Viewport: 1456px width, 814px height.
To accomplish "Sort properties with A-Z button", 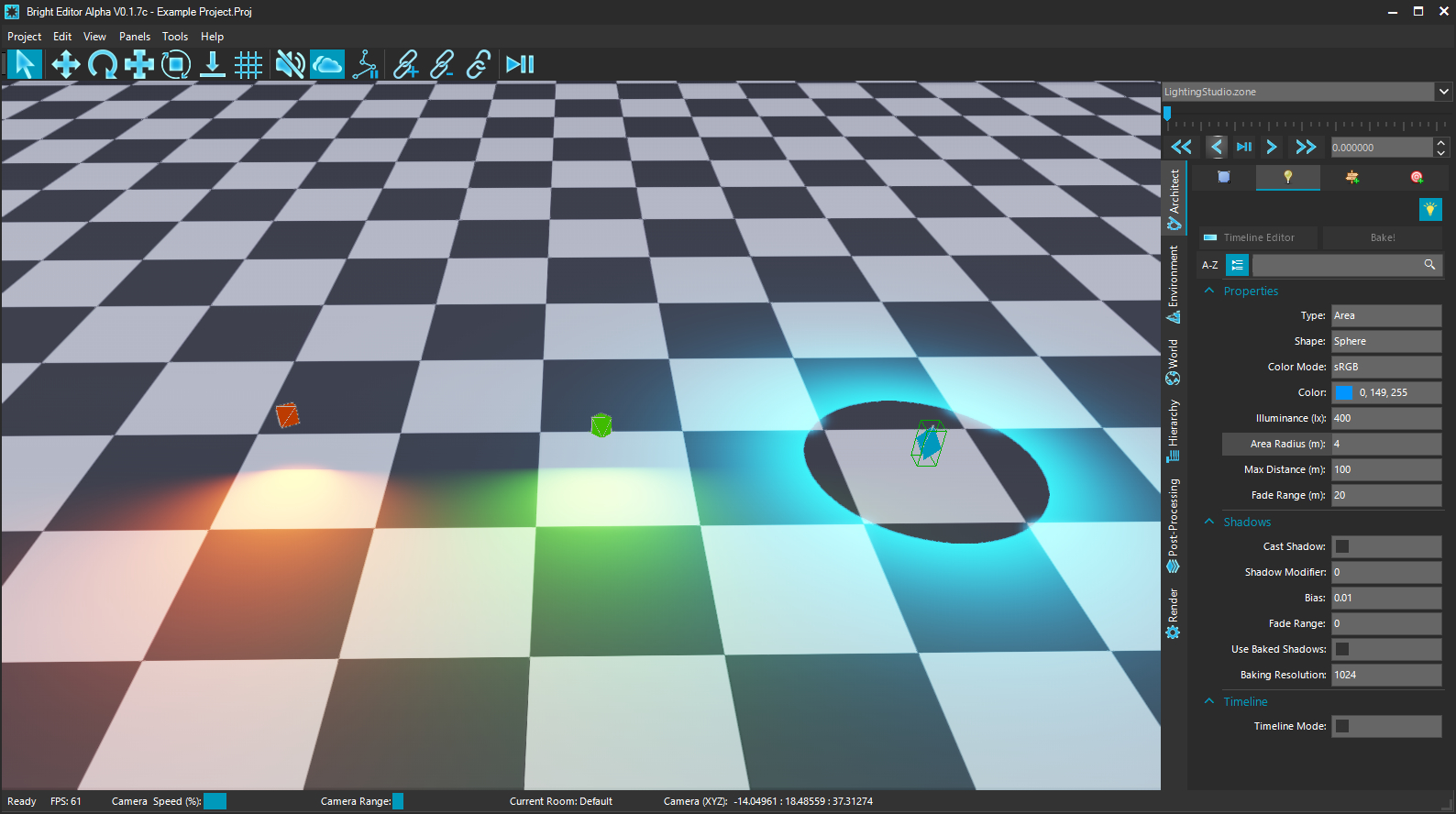I will pos(1210,265).
